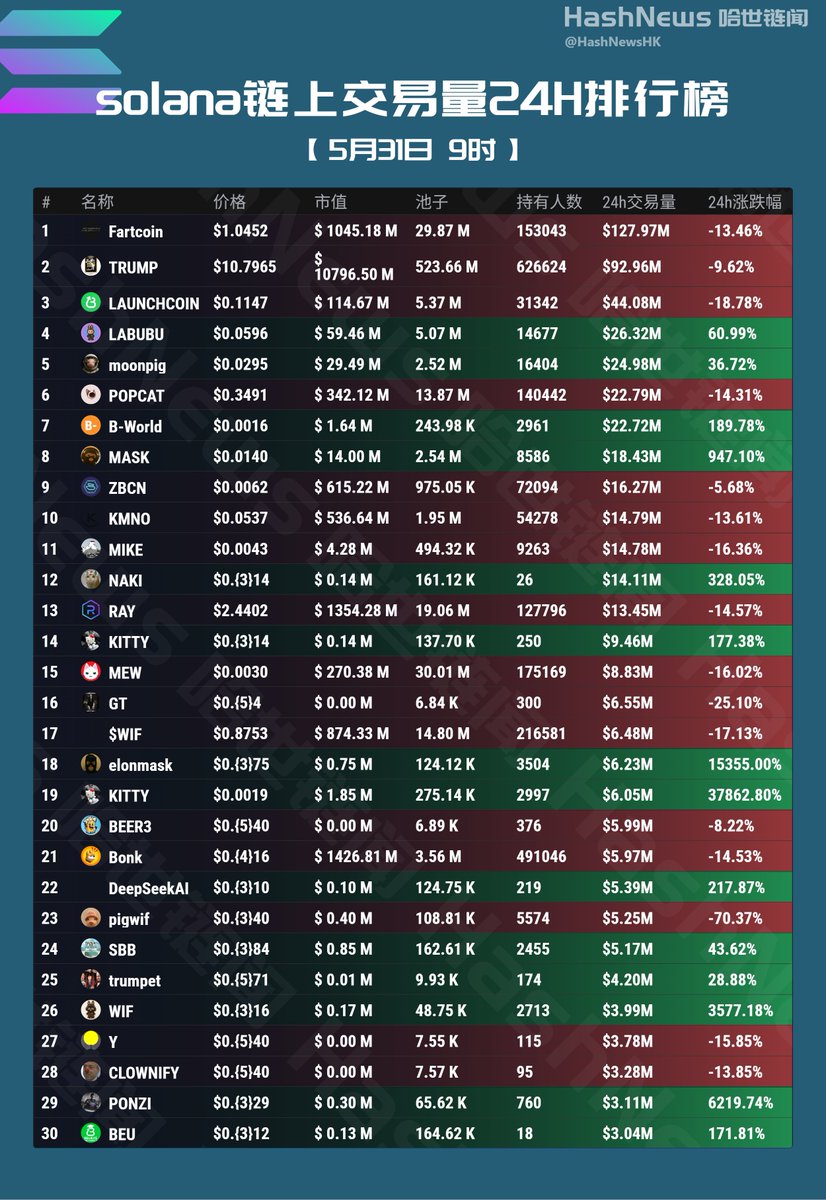The height and width of the screenshot is (1200, 826).
Task: Click the holder count 175169
Action: tap(541, 672)
